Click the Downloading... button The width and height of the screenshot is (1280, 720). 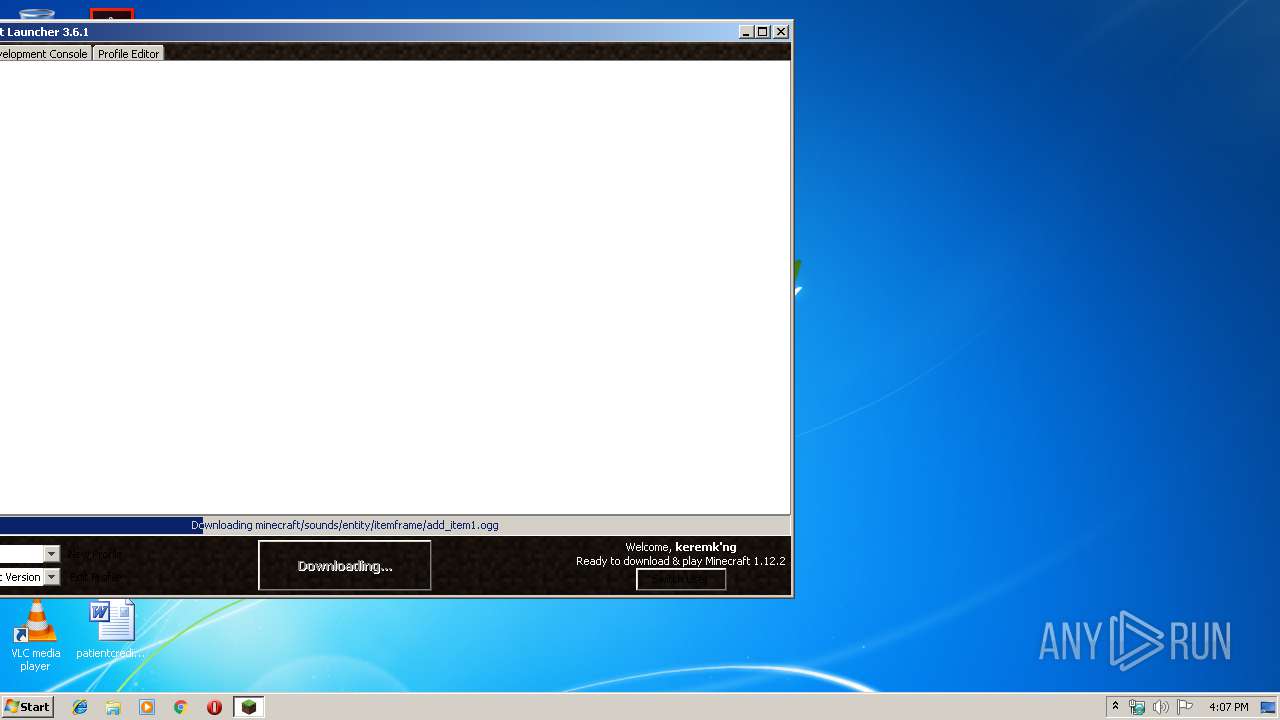click(x=345, y=566)
